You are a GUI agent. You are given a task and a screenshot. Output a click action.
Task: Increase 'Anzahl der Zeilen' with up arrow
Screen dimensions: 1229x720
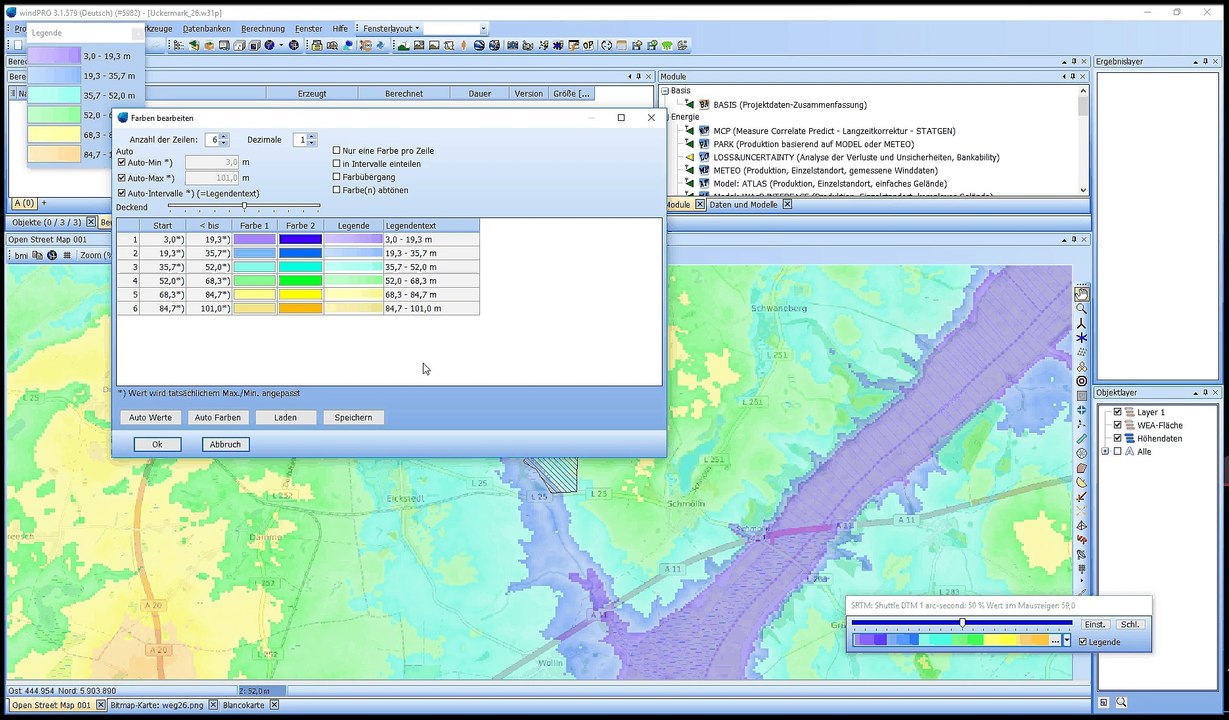pos(224,136)
